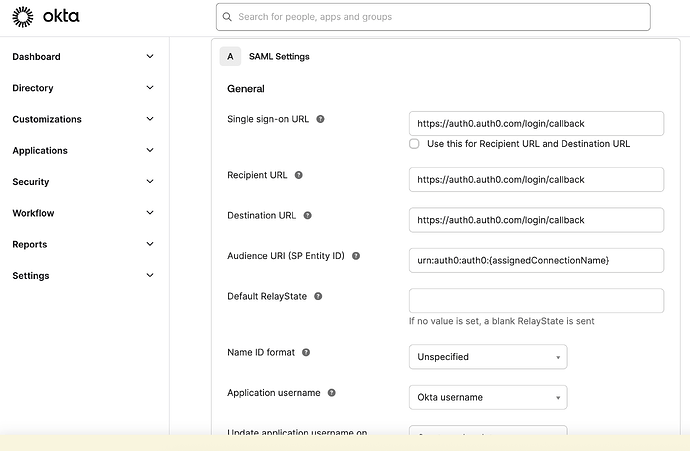
Task: Click the Recipient URL field
Action: (x=536, y=180)
